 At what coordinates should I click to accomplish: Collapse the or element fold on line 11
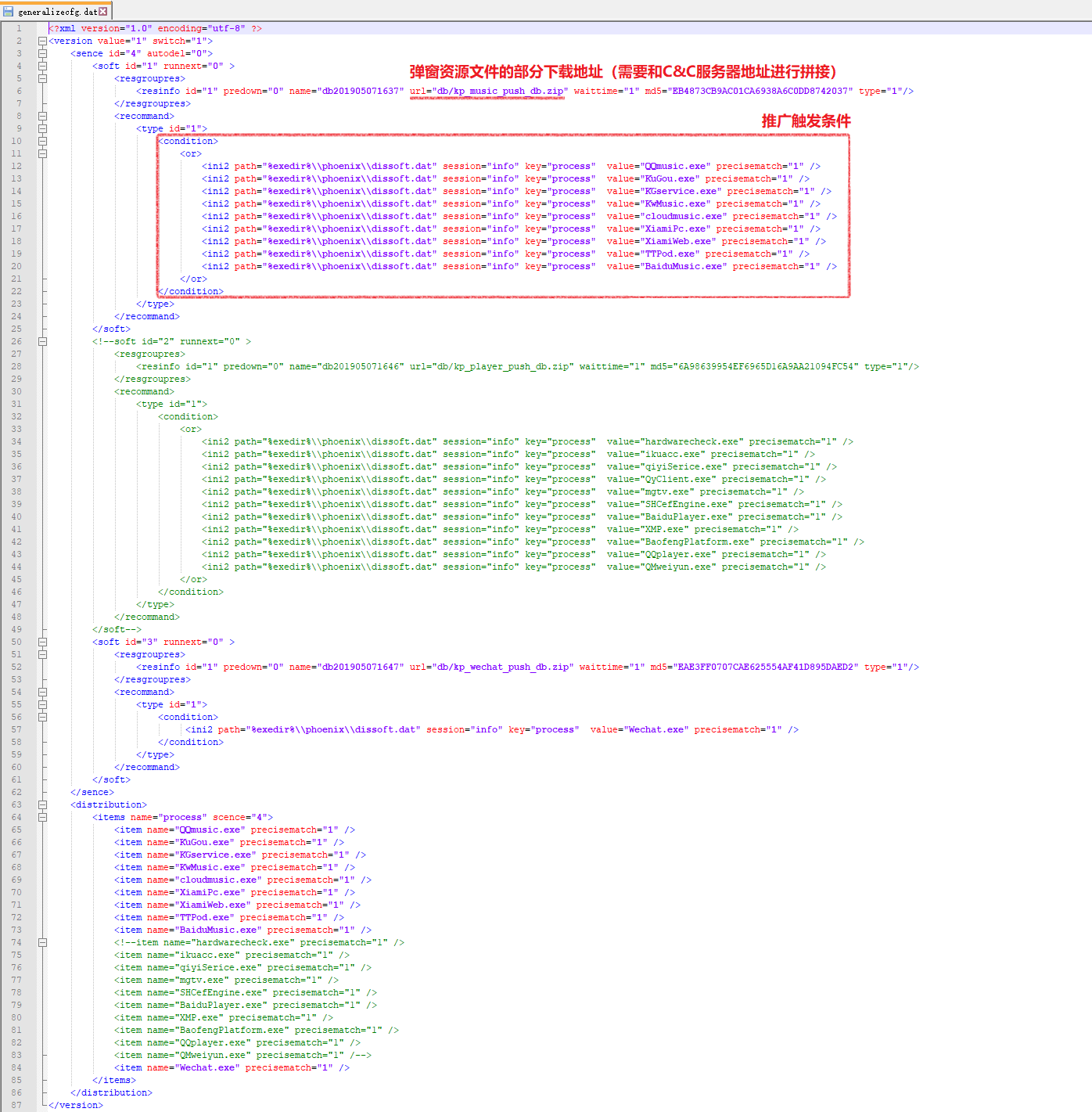(43, 153)
